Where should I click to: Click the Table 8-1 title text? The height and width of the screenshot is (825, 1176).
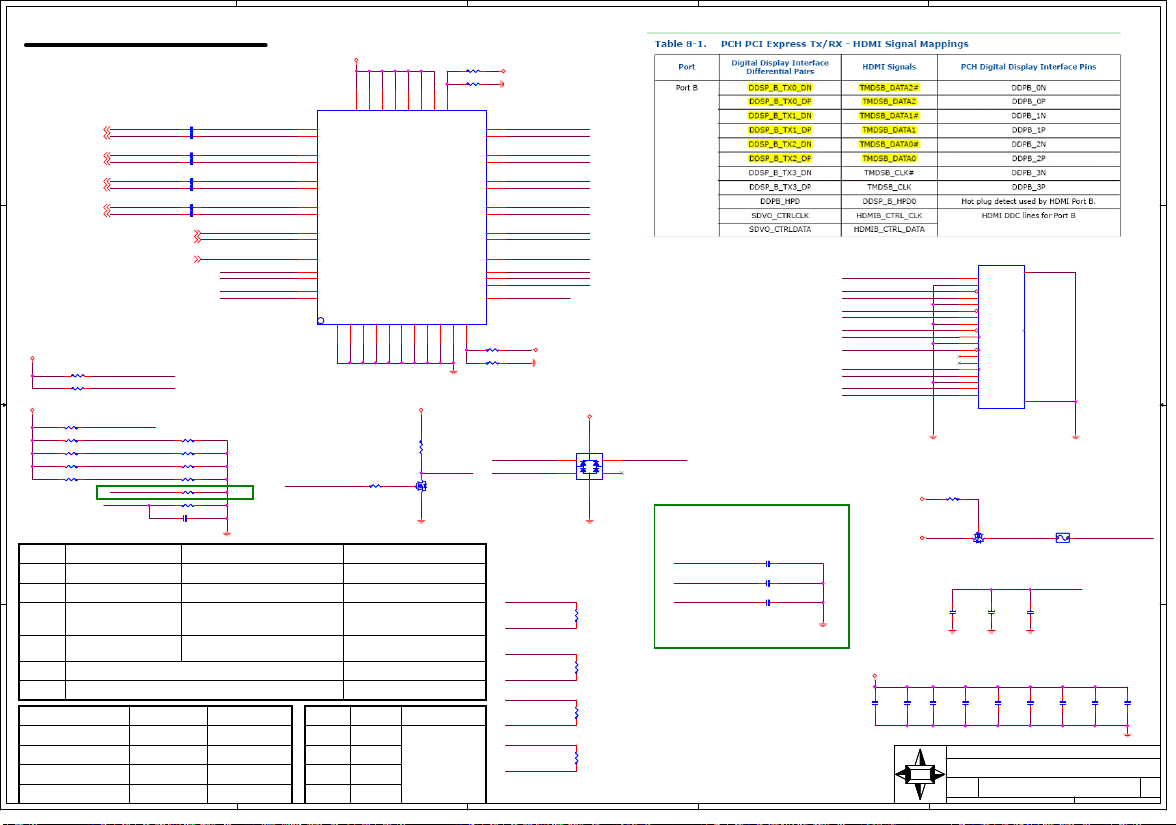pyautogui.click(x=812, y=44)
